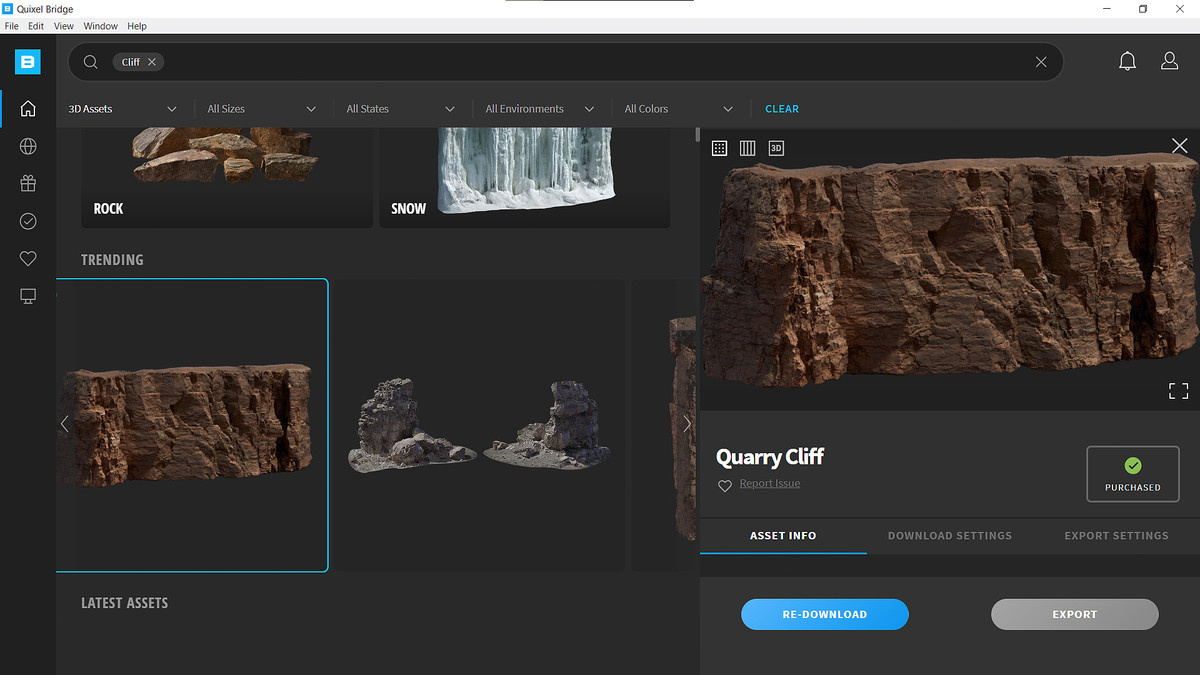
Task: Open the Edit menu
Action: tap(36, 26)
